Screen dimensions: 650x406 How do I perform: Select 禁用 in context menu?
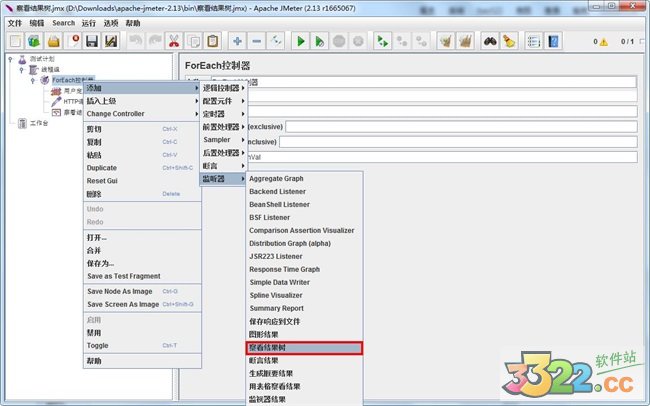point(142,333)
